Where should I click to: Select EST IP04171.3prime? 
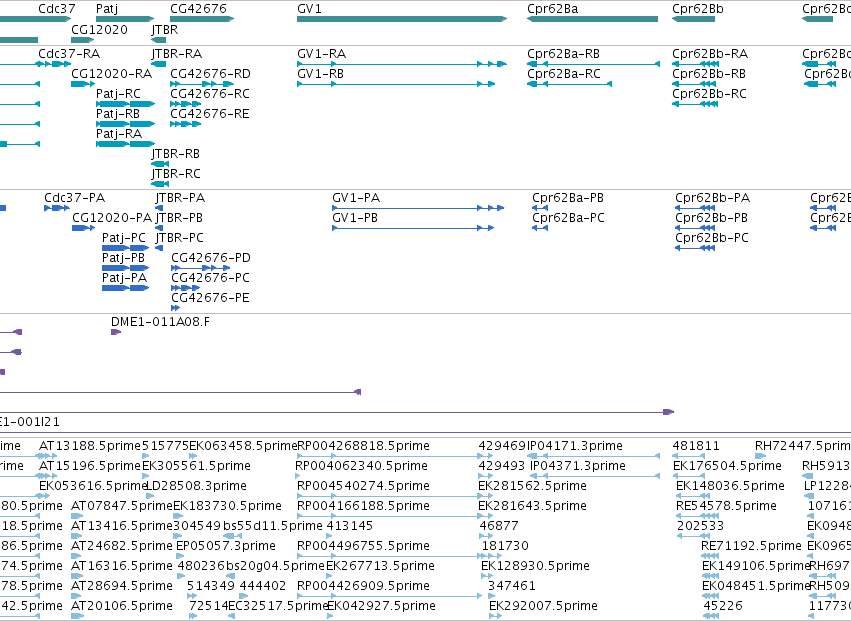(575, 446)
